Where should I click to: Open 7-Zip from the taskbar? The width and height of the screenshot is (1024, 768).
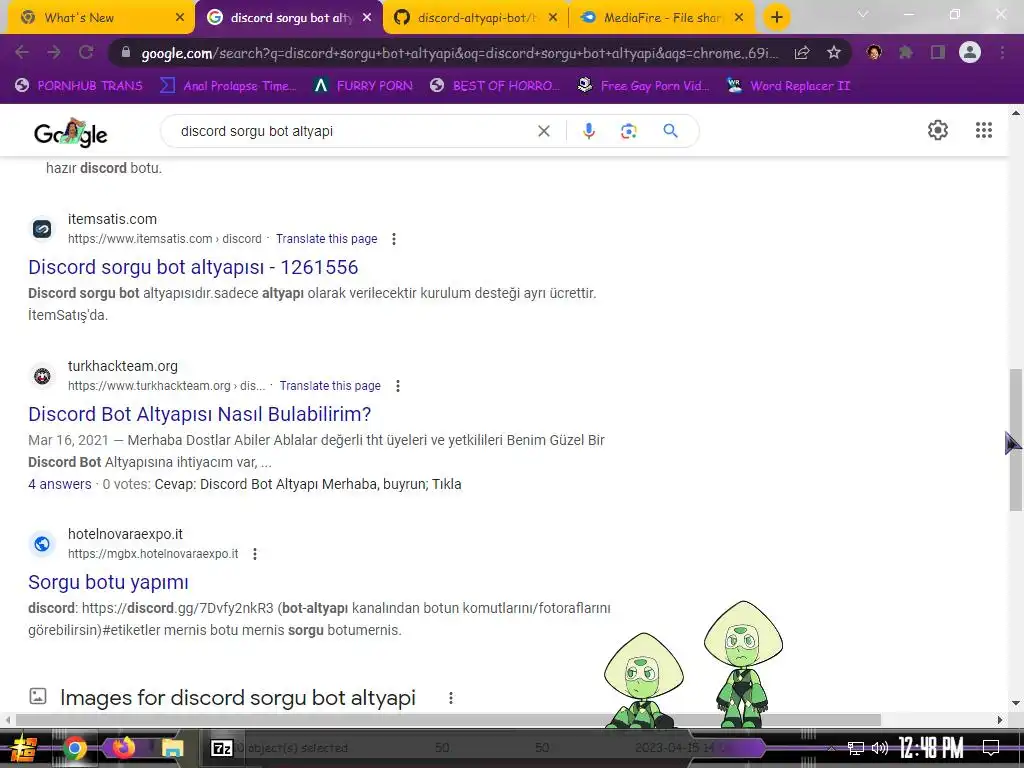tap(222, 748)
